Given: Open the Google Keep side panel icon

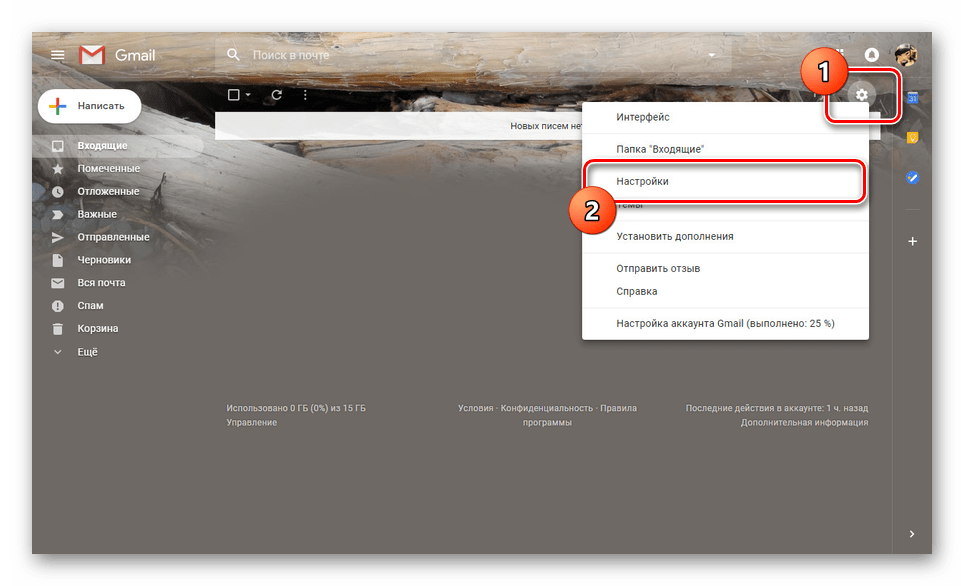Looking at the screenshot, I should coord(912,138).
